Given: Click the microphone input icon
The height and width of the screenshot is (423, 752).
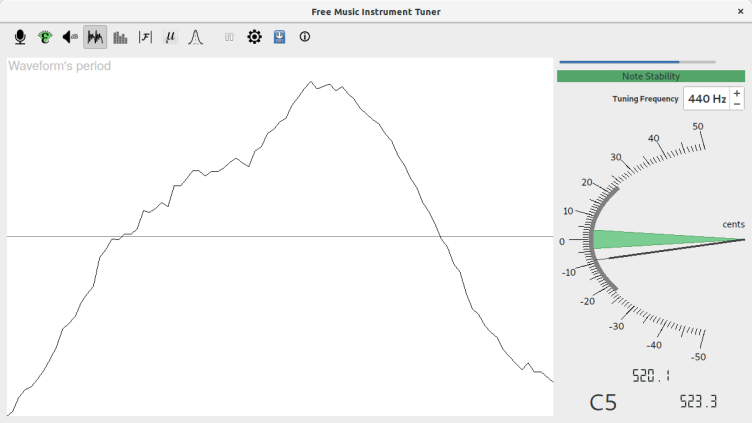Looking at the screenshot, I should pos(20,37).
